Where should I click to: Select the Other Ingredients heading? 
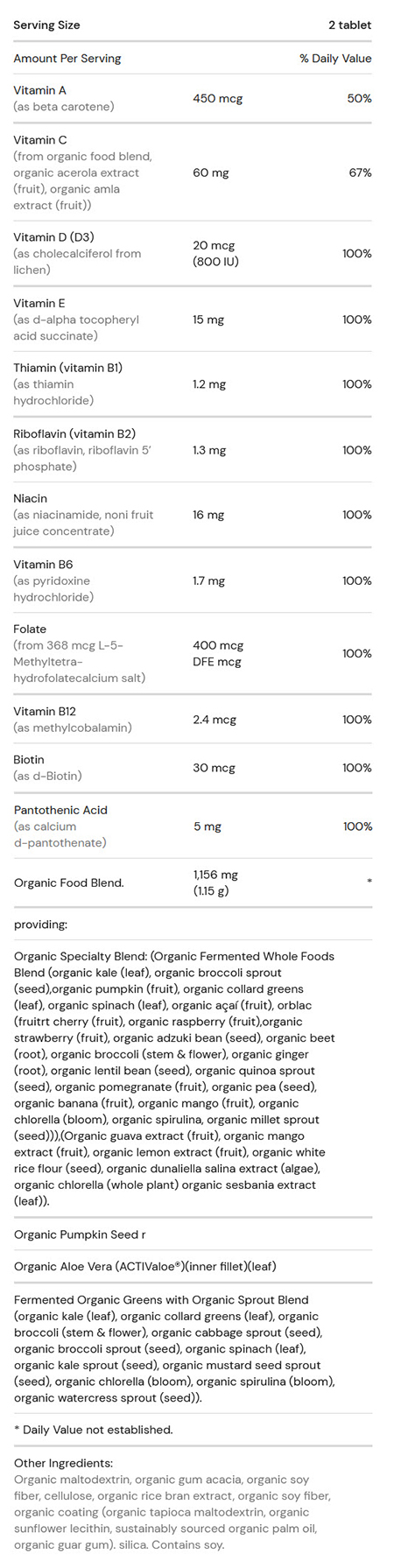(63, 1463)
